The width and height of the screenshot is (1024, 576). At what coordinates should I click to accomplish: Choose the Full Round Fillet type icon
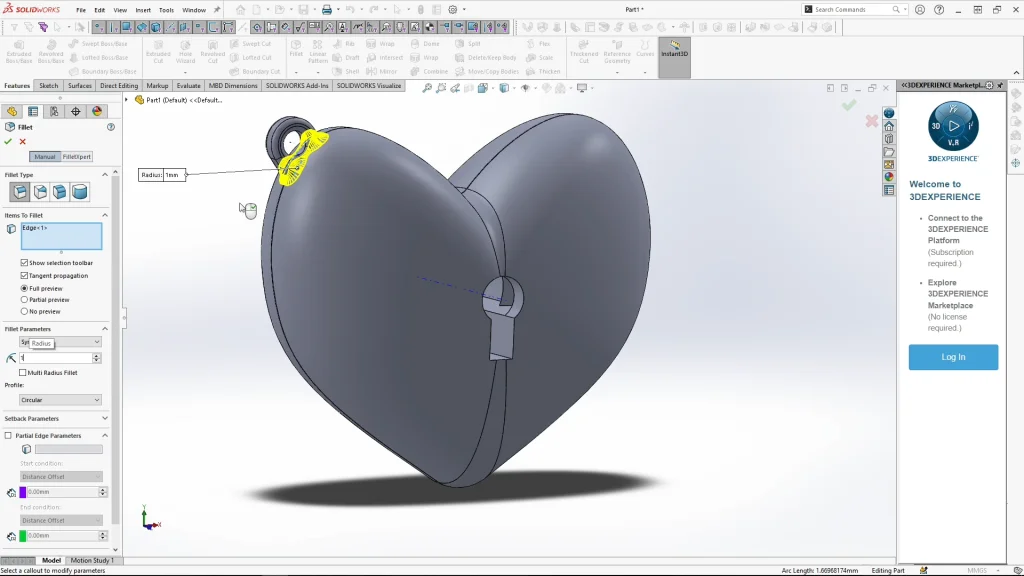[x=80, y=192]
